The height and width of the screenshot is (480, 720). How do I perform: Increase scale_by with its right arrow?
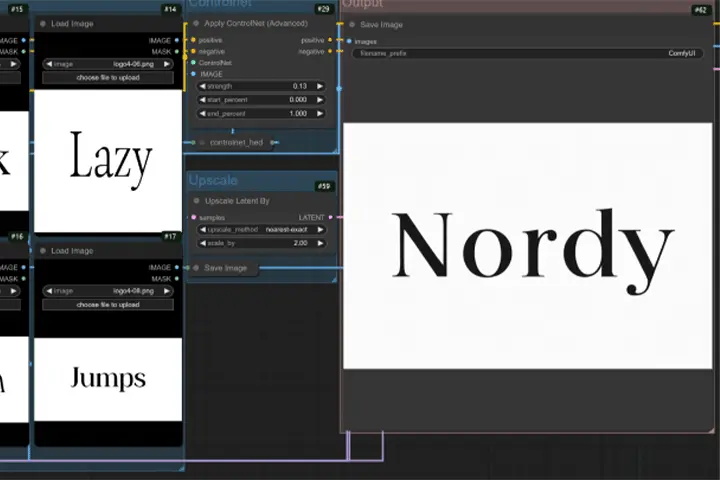point(320,243)
